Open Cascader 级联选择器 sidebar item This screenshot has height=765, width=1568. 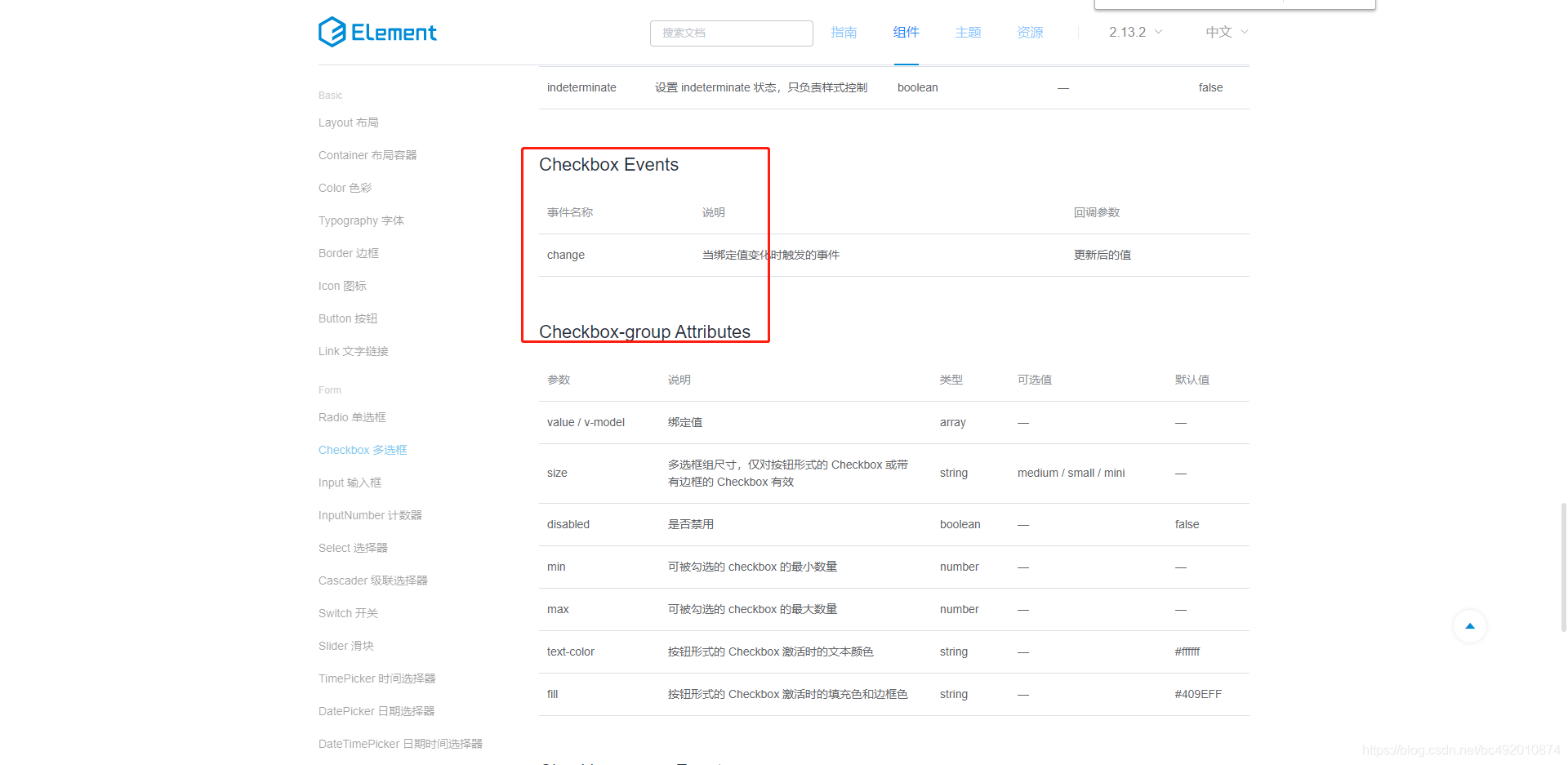(373, 580)
